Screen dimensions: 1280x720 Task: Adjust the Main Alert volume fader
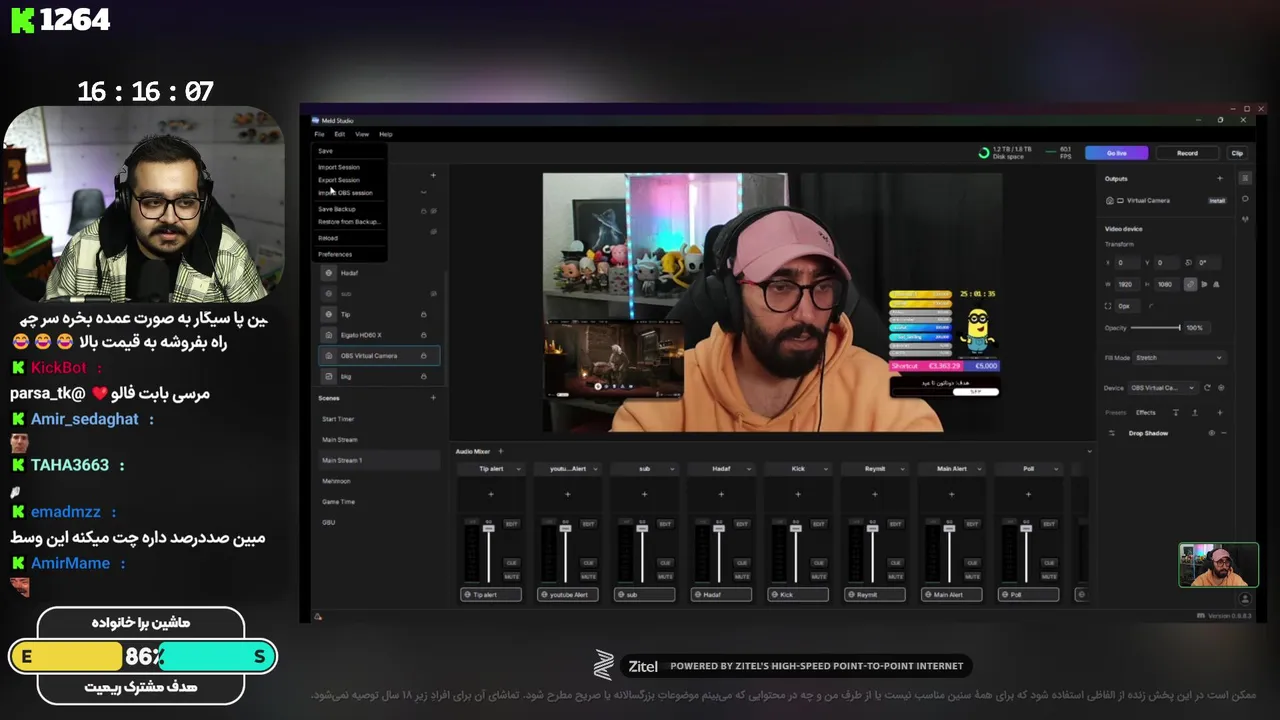949,528
